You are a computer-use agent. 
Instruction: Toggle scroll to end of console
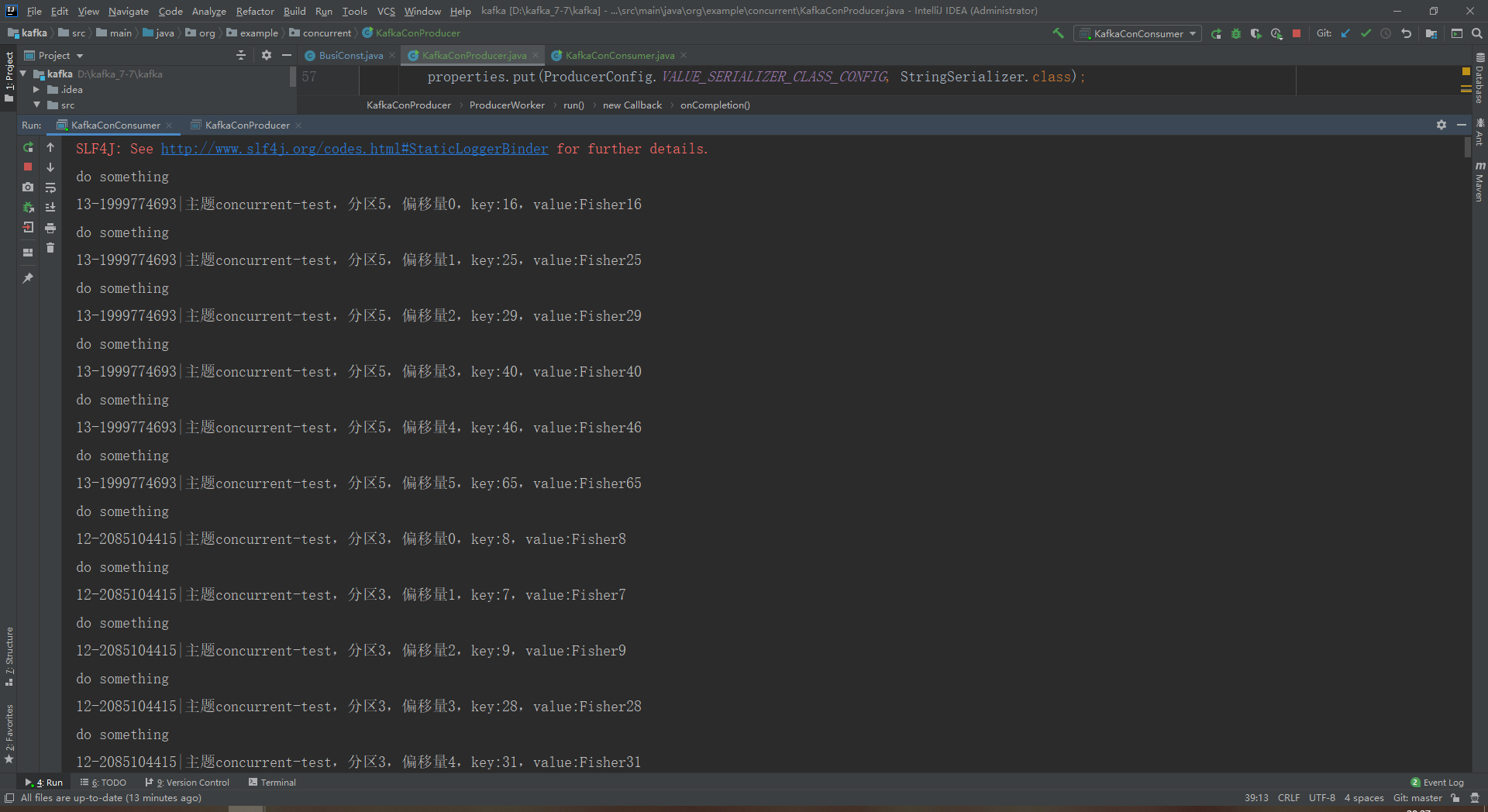tap(50, 208)
